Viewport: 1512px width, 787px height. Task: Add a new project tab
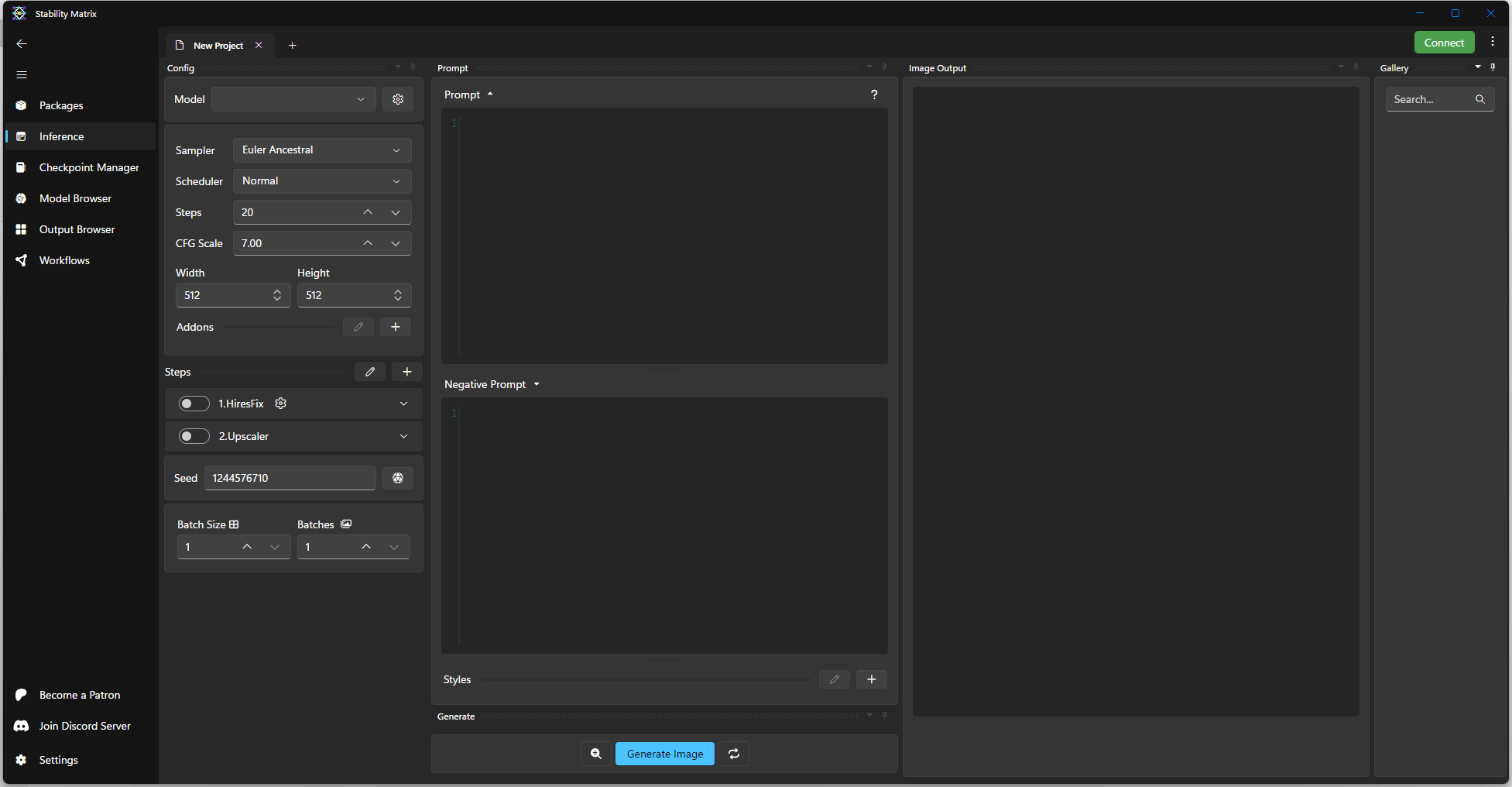(x=292, y=46)
